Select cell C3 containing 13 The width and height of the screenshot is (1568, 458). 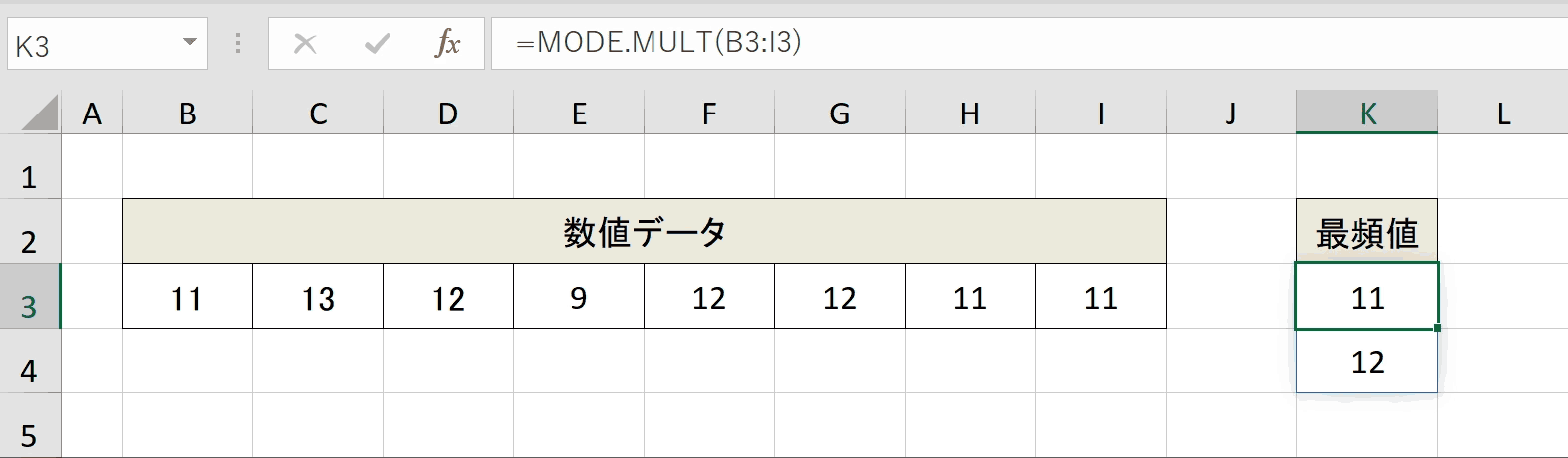[x=318, y=297]
